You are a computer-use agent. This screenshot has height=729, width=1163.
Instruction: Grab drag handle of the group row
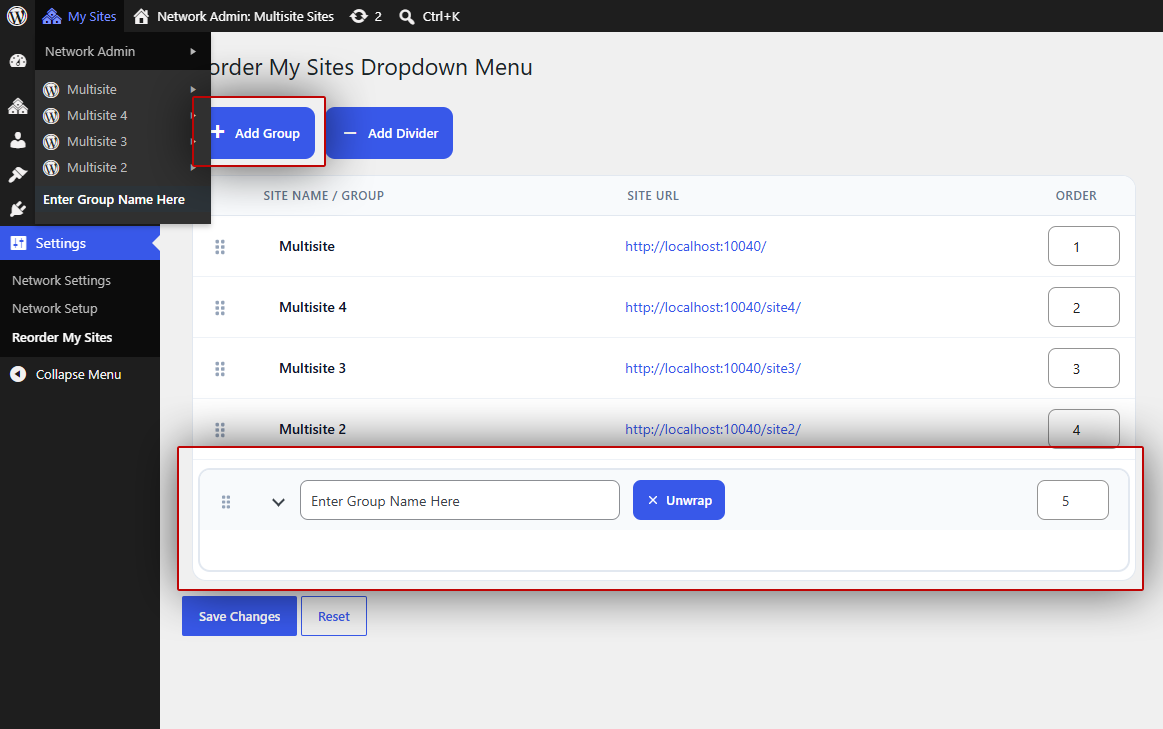(226, 502)
